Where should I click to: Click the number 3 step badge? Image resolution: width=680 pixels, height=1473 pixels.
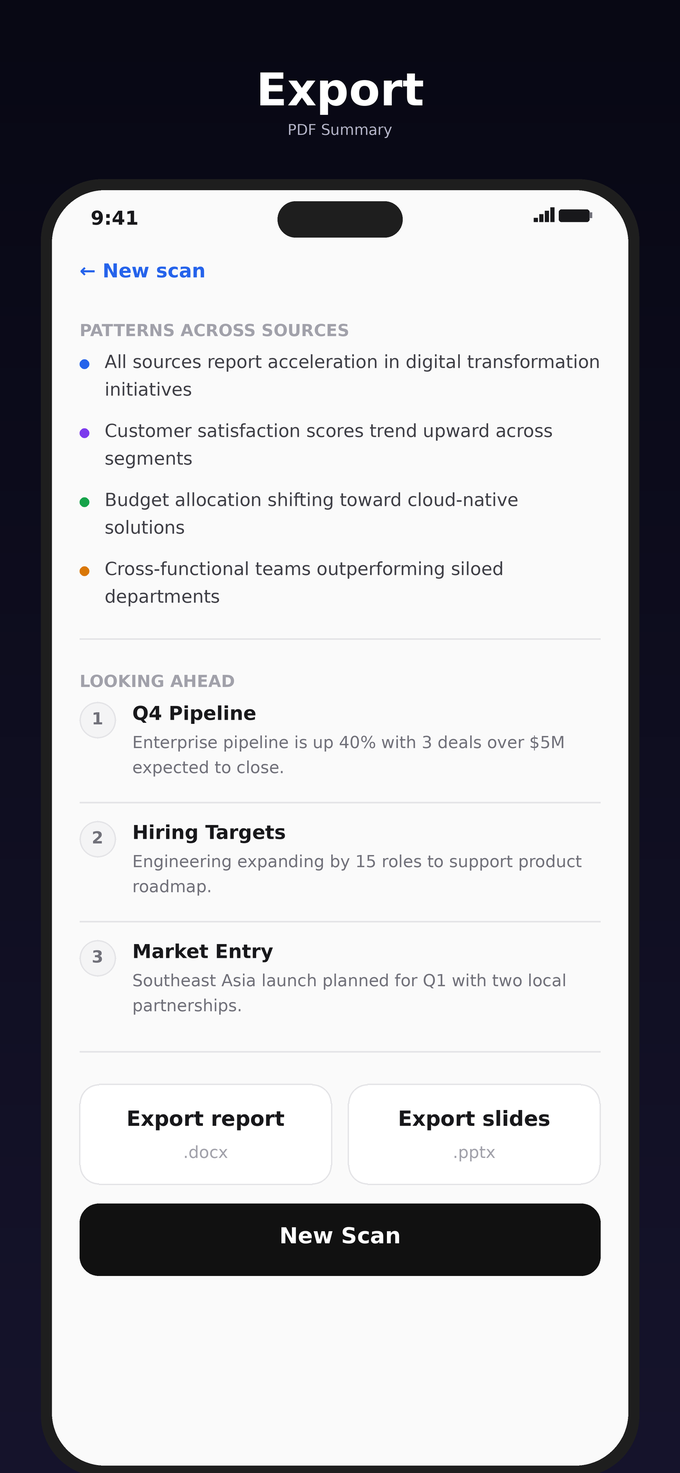click(x=97, y=957)
